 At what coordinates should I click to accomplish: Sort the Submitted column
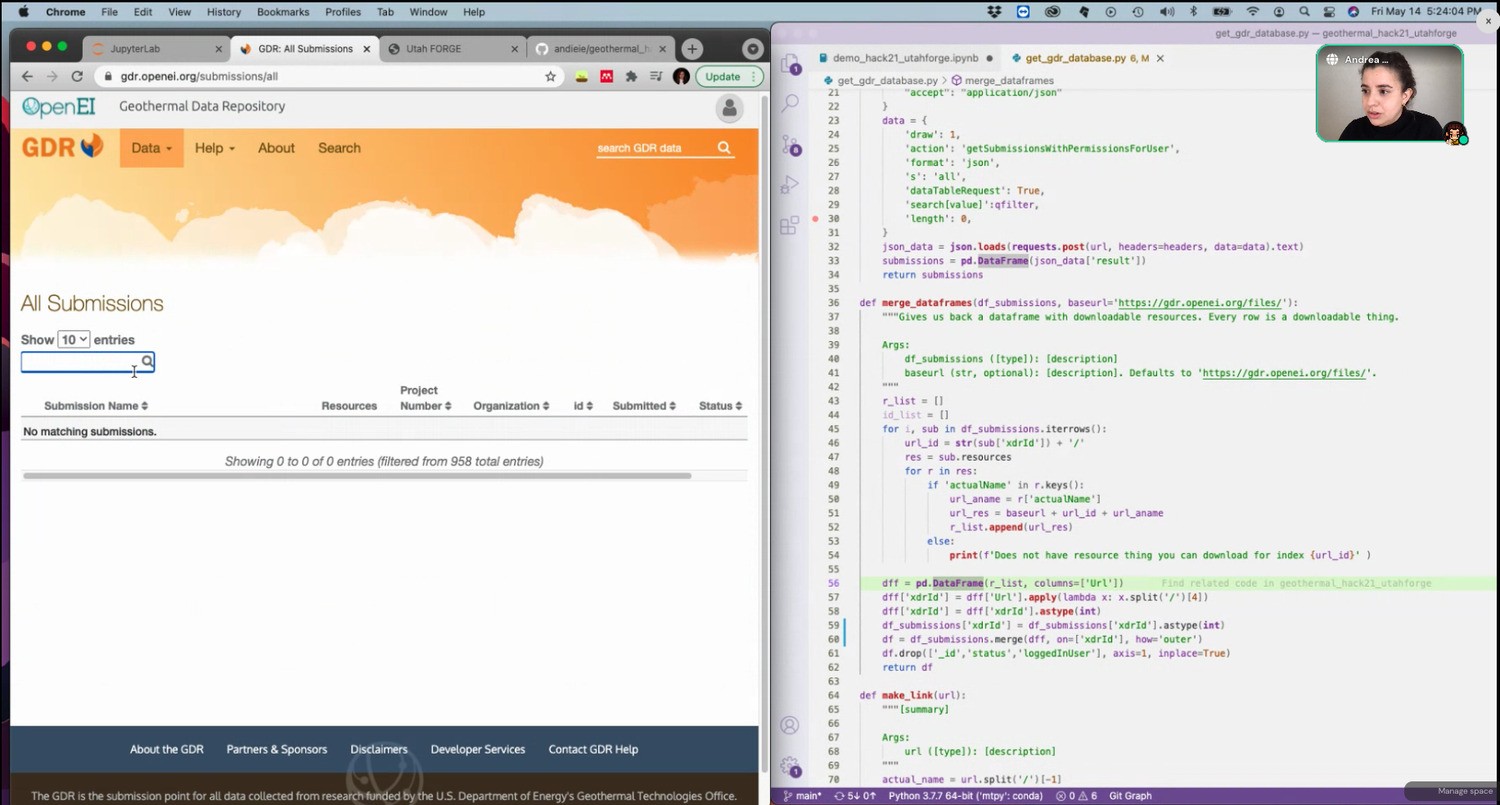(x=643, y=406)
